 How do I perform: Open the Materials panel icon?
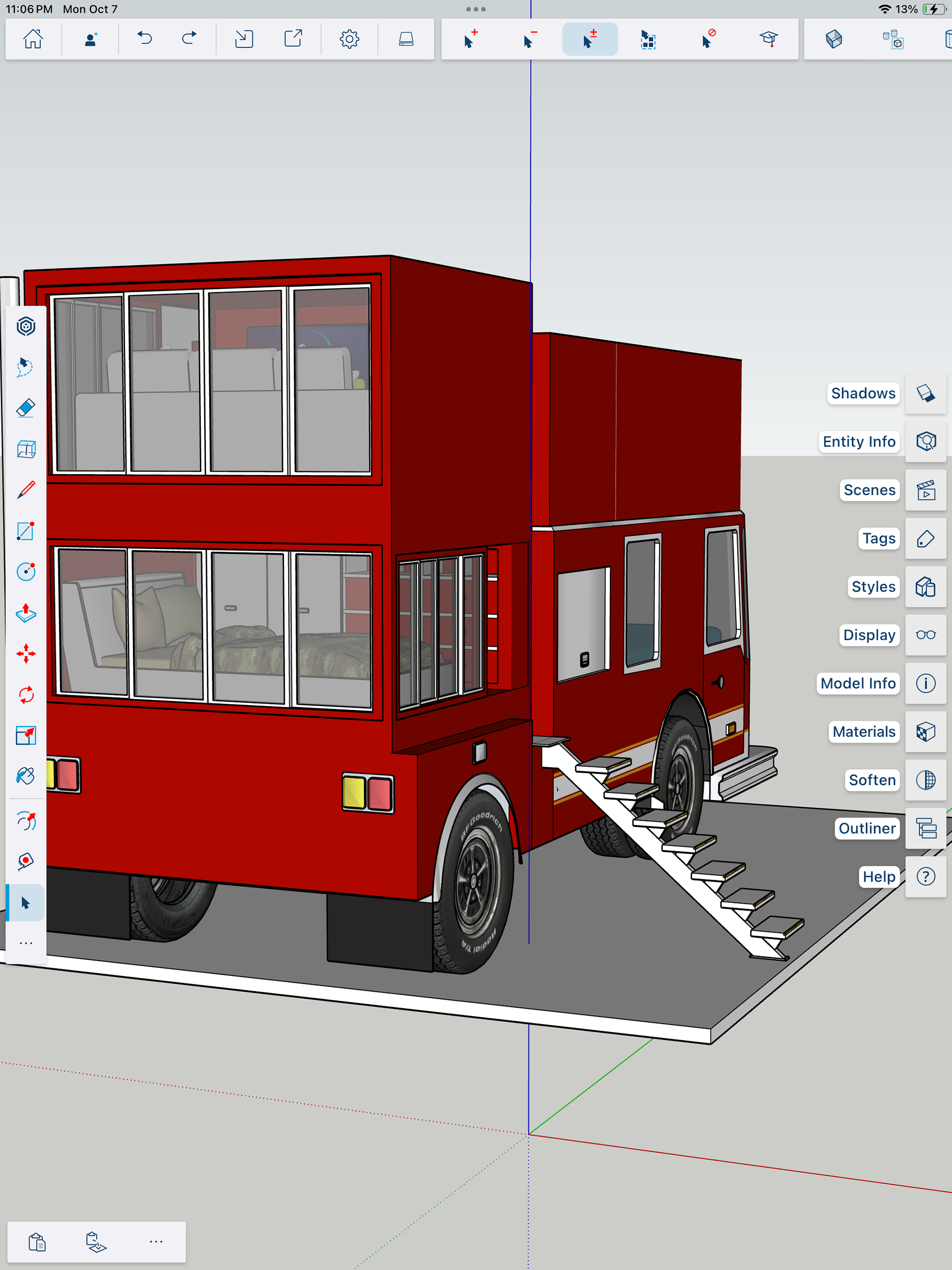(925, 731)
